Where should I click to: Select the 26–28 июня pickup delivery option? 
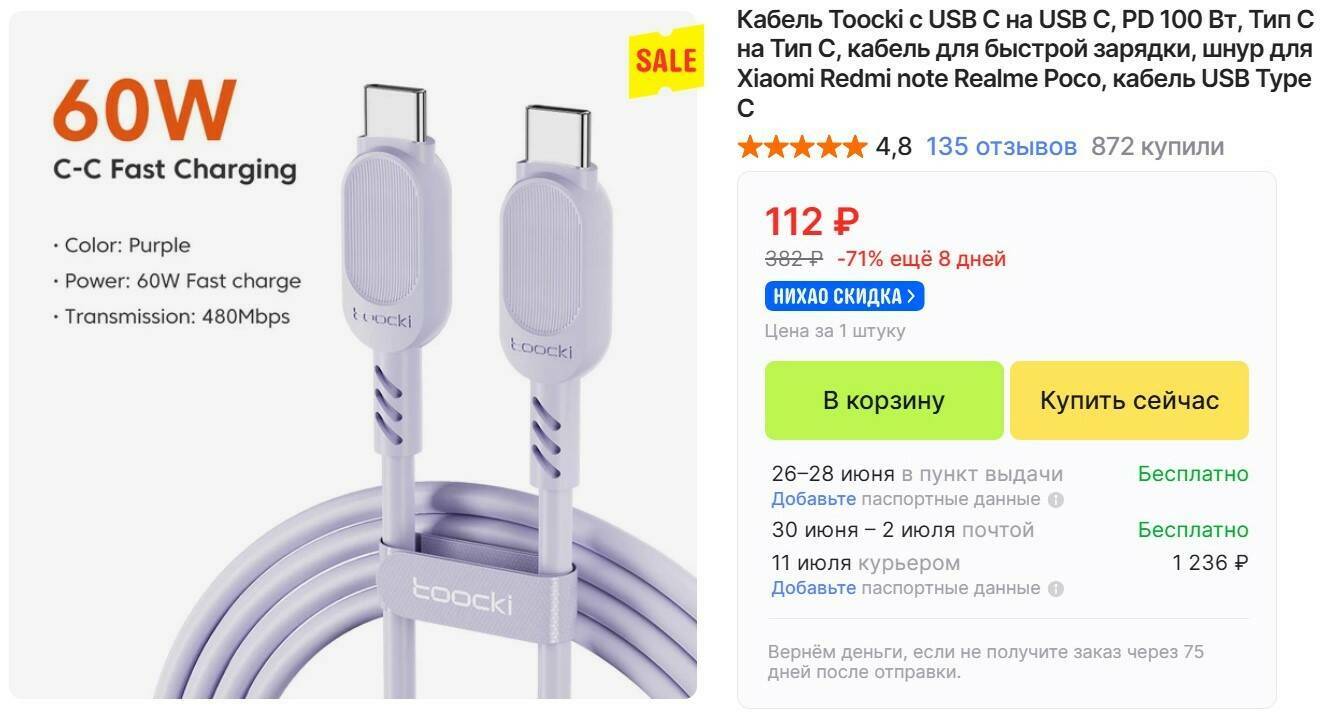tap(1010, 486)
